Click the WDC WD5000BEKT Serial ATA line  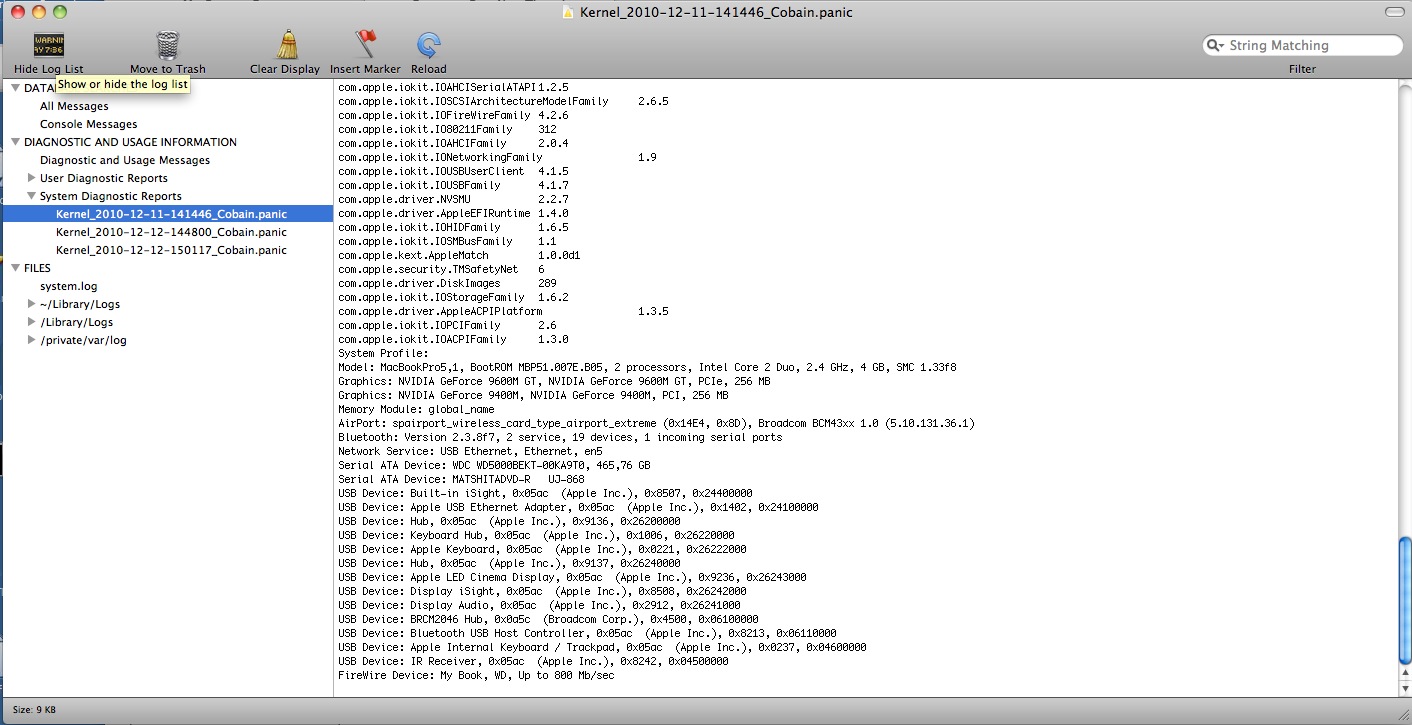494,465
